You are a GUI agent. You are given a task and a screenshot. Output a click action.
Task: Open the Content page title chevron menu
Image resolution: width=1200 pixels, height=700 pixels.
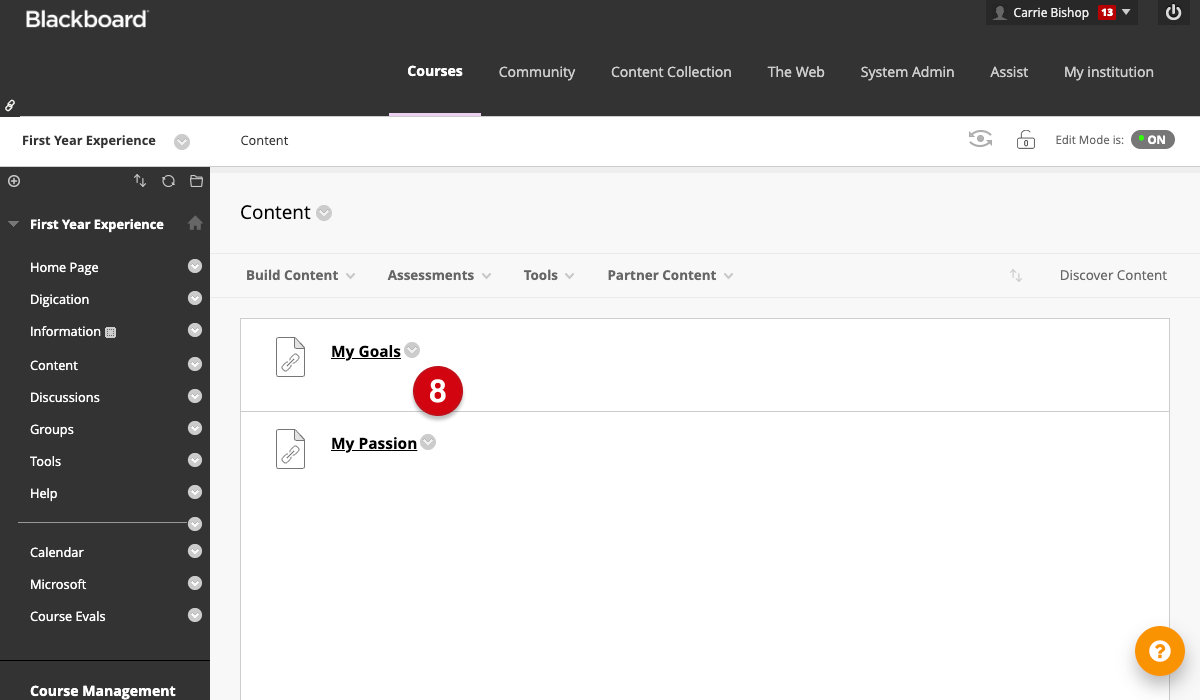323,213
